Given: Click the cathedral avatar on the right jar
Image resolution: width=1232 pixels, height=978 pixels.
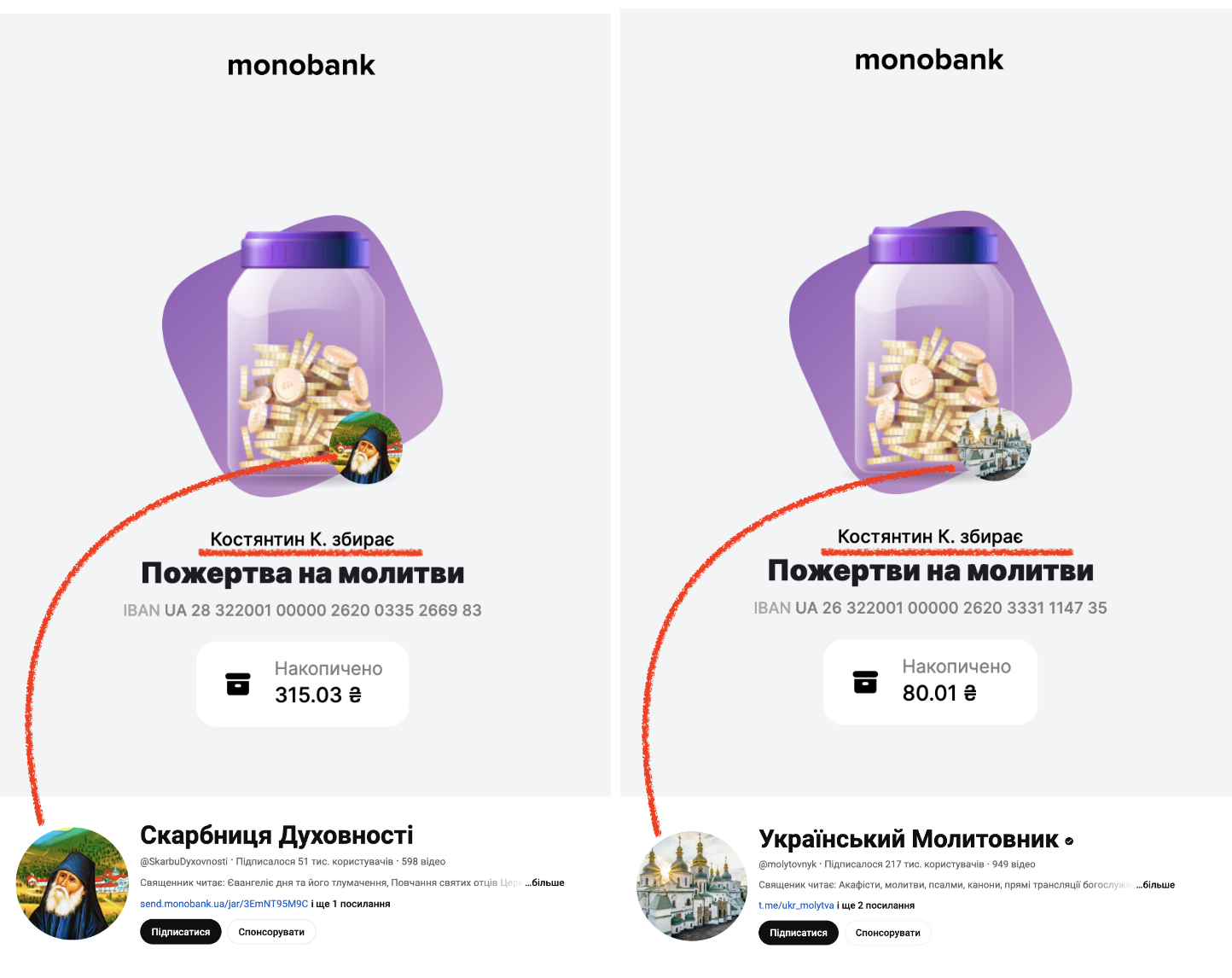Looking at the screenshot, I should tap(994, 445).
